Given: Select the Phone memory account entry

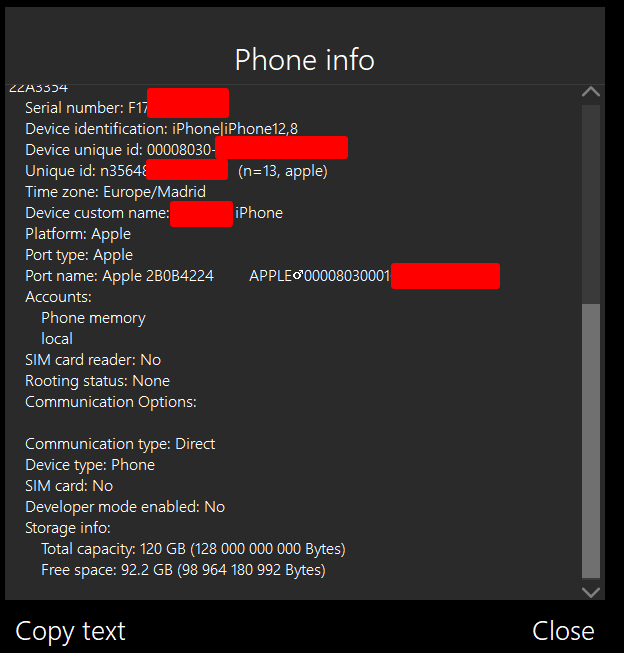Looking at the screenshot, I should [93, 318].
